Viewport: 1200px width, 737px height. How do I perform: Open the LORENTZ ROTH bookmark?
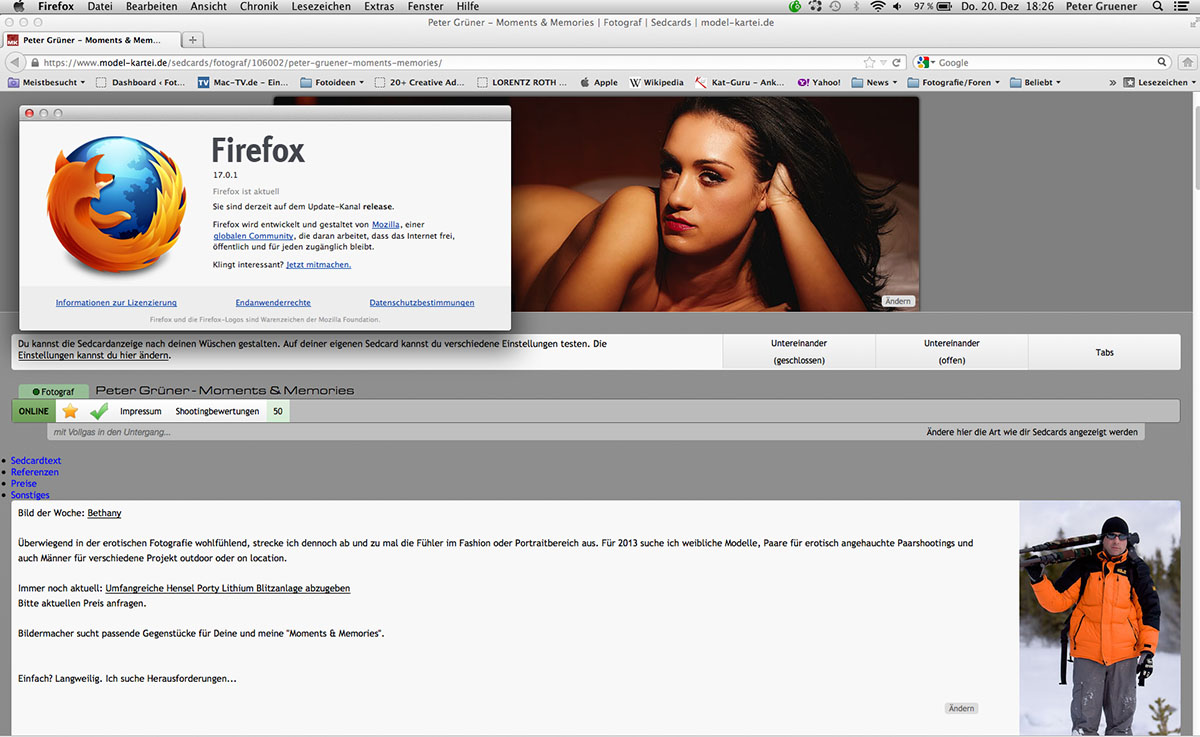point(523,82)
